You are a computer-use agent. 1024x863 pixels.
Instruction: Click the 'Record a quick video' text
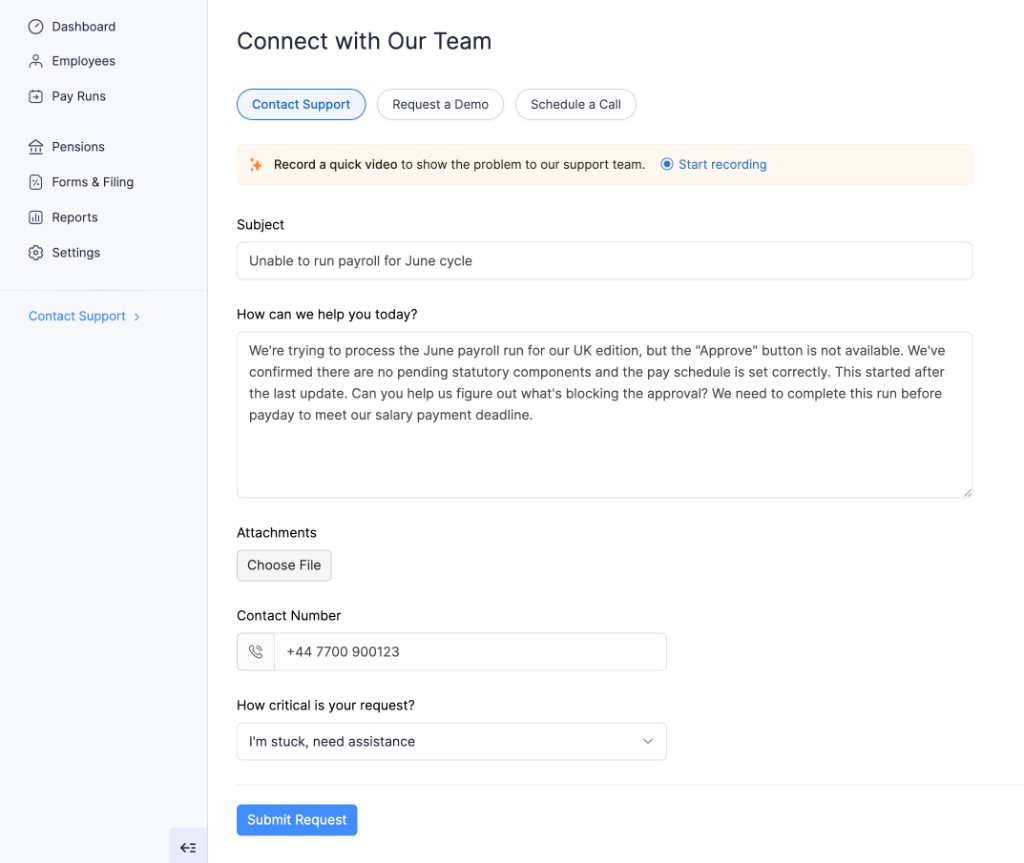tap(335, 165)
